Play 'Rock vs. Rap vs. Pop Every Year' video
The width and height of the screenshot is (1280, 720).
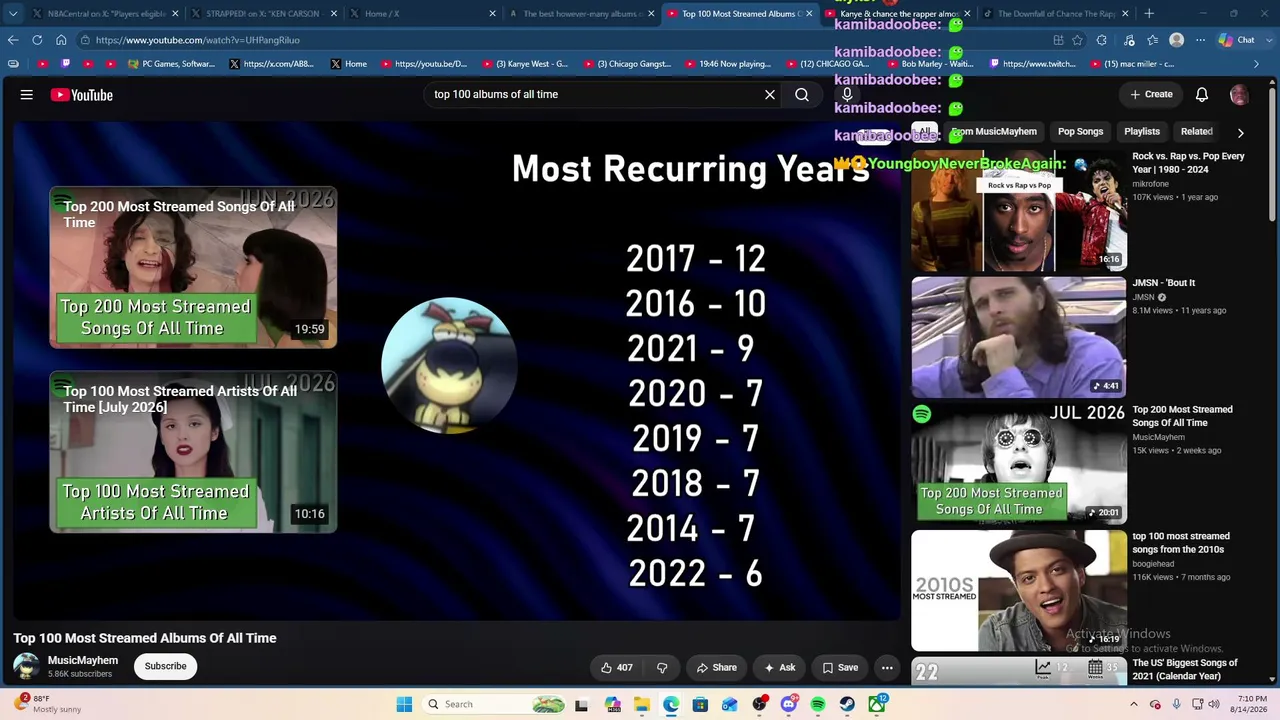point(1019,210)
